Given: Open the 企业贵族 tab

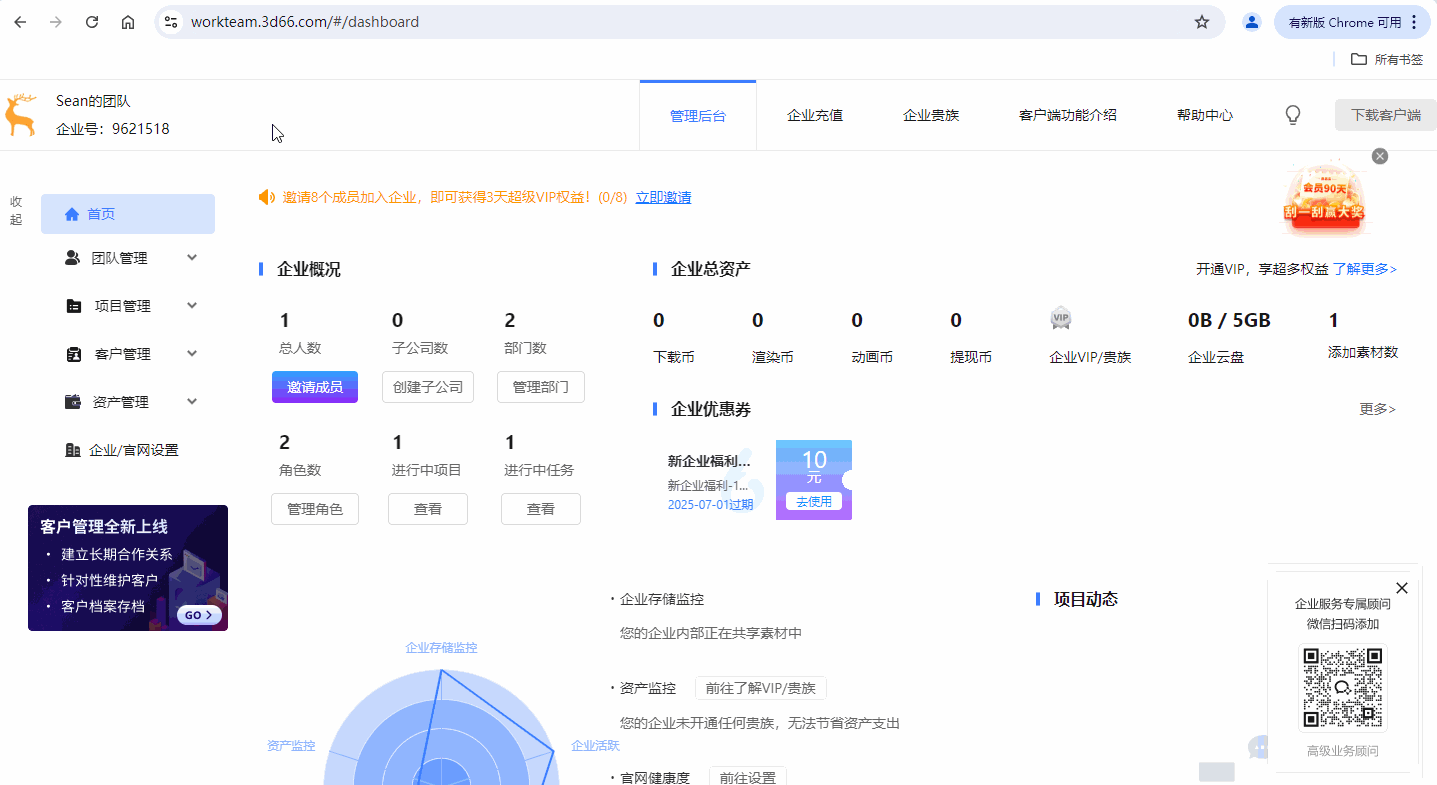Looking at the screenshot, I should click(931, 115).
